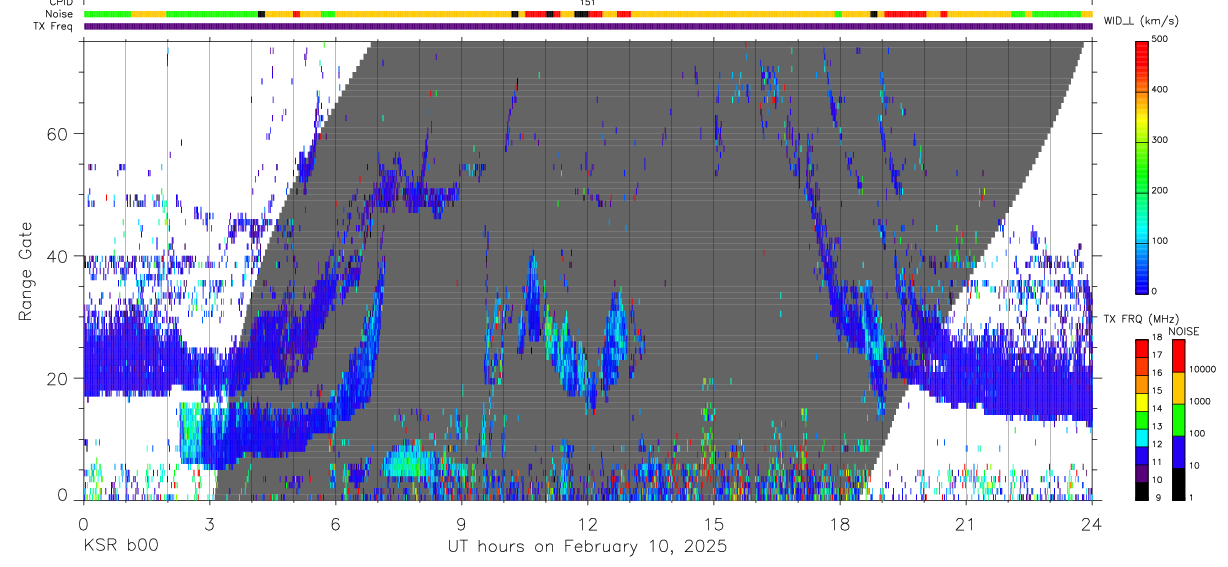Image resolution: width=1228 pixels, height=567 pixels.
Task: Click the '200' label on the WID scale
Action: (x=1160, y=190)
